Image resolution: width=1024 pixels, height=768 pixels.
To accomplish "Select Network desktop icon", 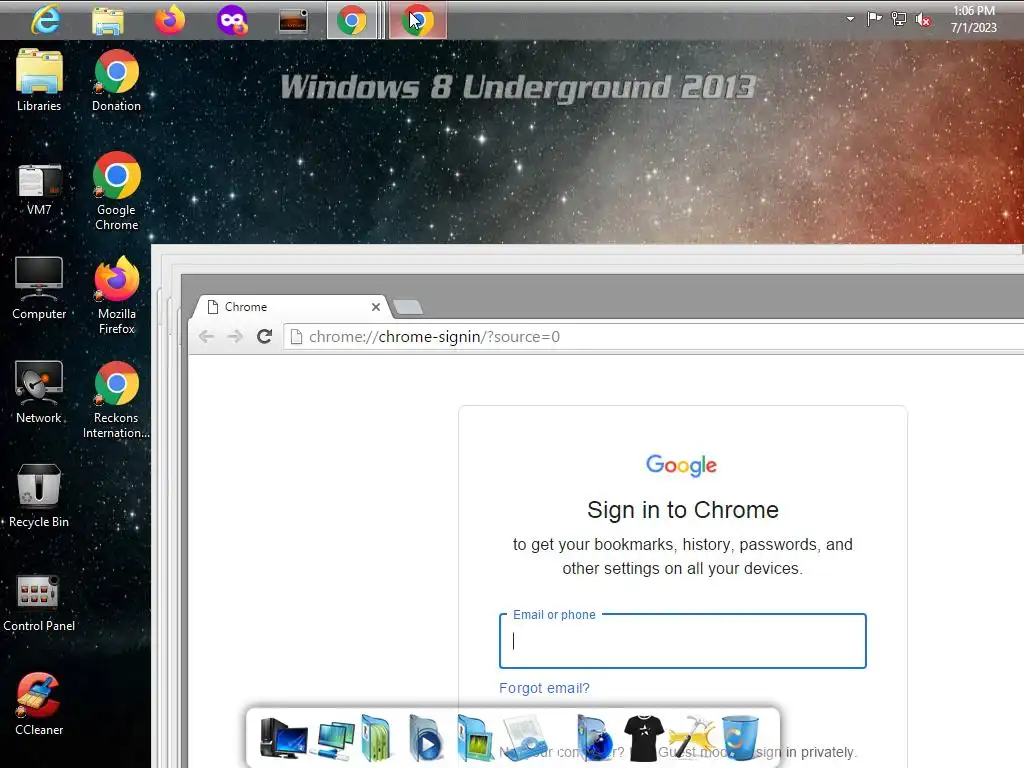I will 39,392.
